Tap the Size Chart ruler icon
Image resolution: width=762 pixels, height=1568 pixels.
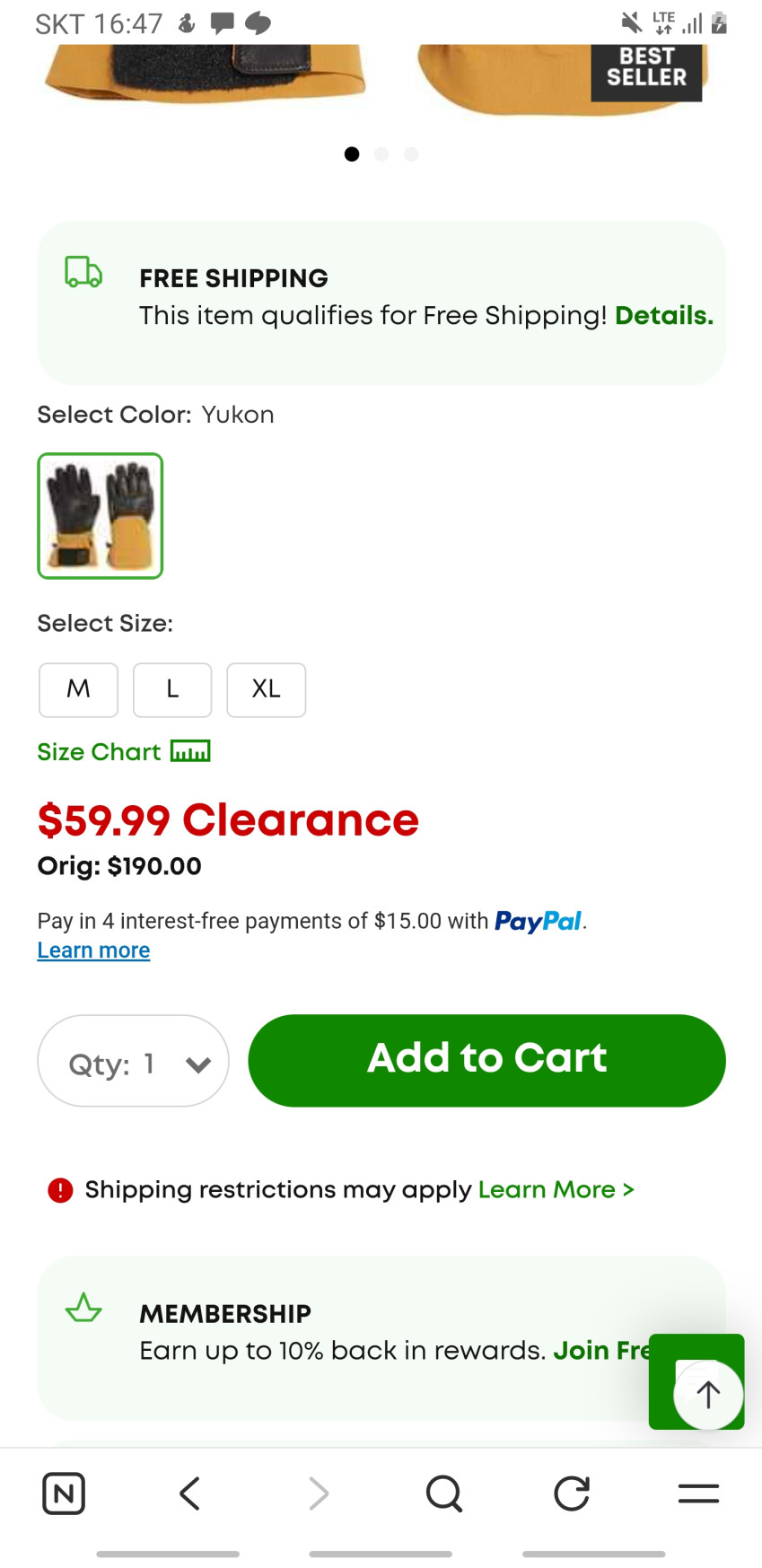190,751
